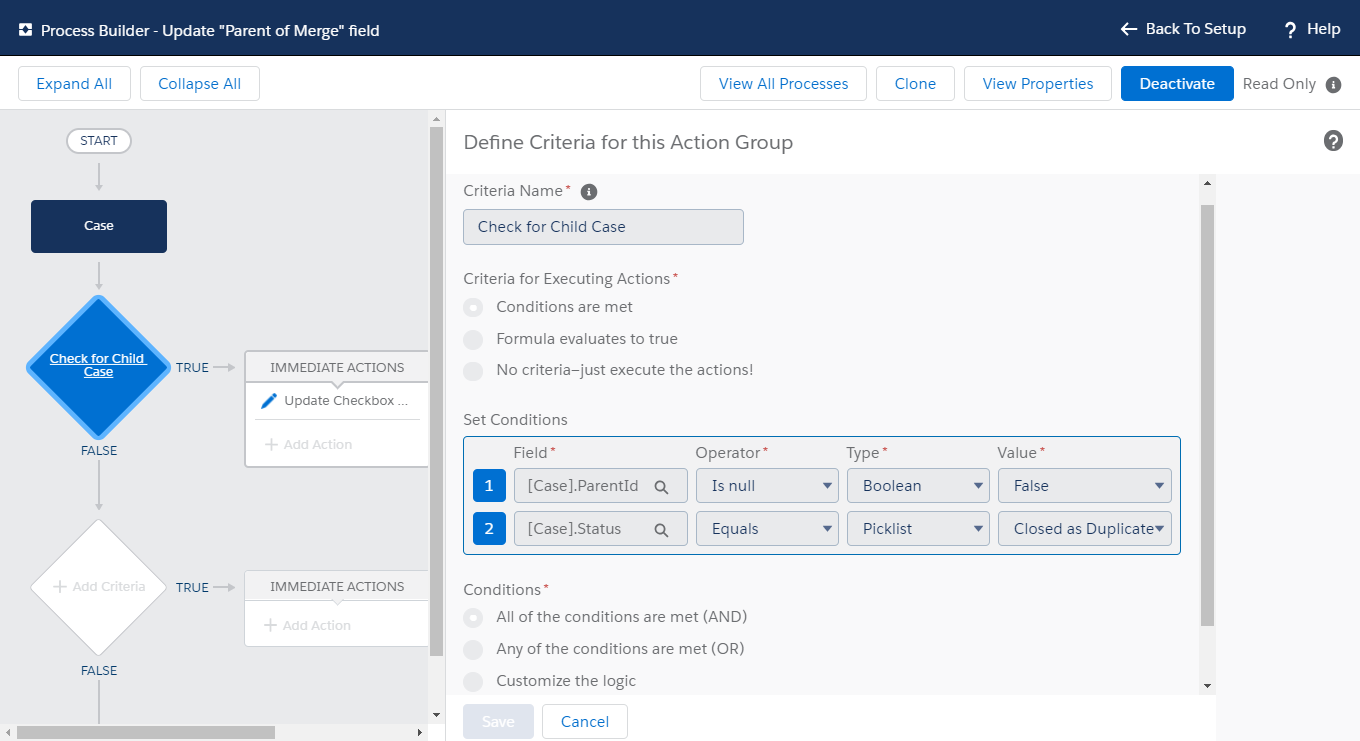The image size is (1360, 741).
Task: Click the condition number 1 badge
Action: click(489, 486)
